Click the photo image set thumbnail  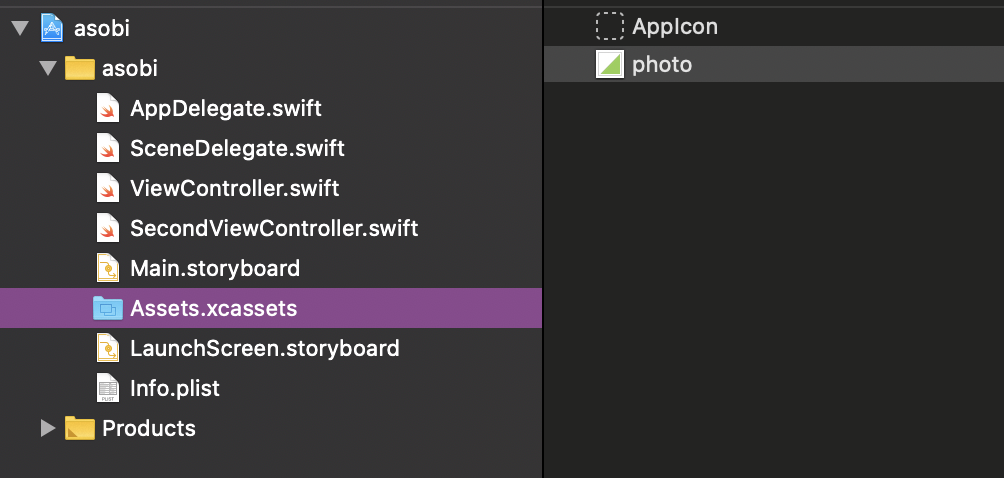609,65
